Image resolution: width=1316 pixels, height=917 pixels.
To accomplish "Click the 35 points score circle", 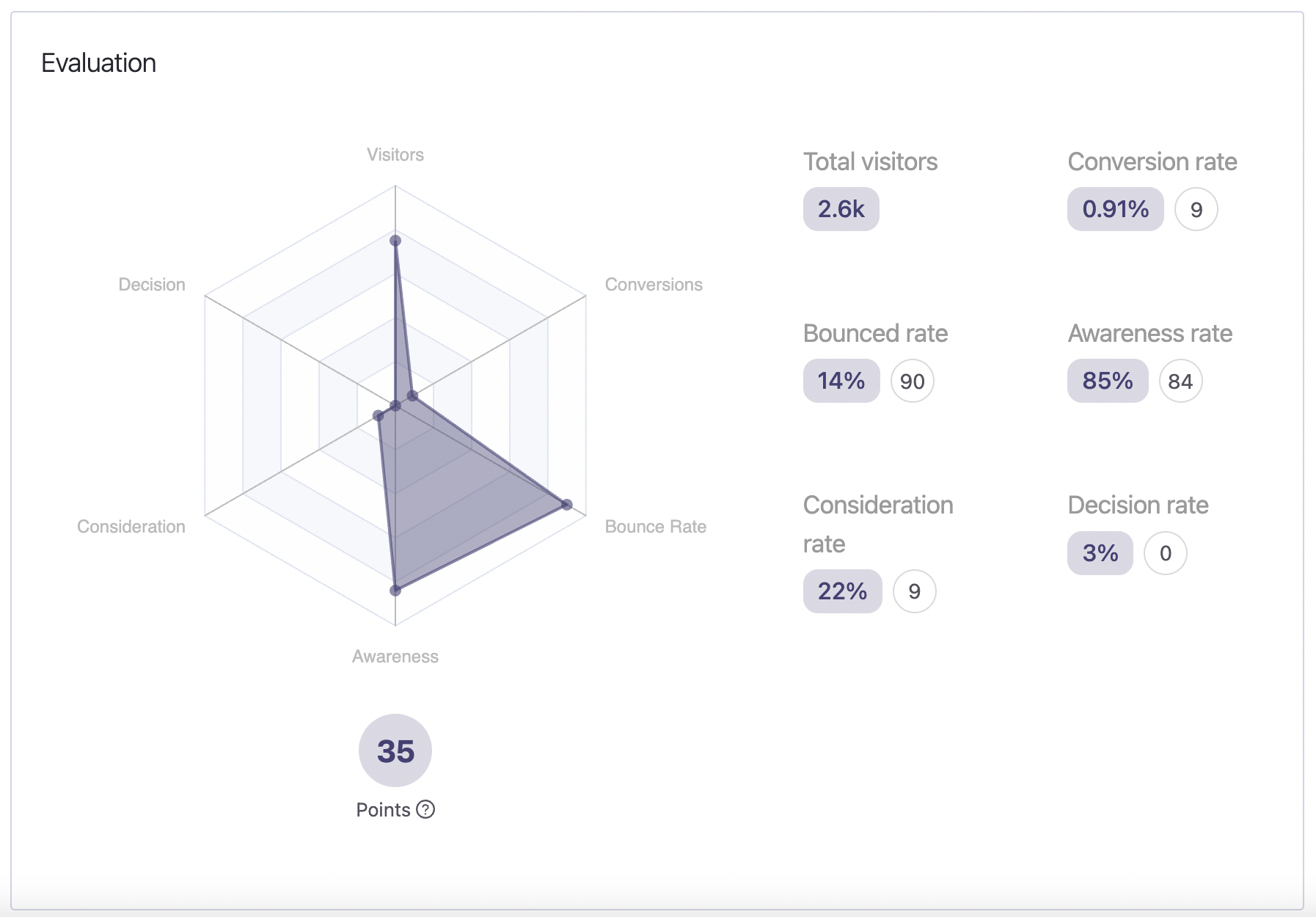I will [x=395, y=750].
